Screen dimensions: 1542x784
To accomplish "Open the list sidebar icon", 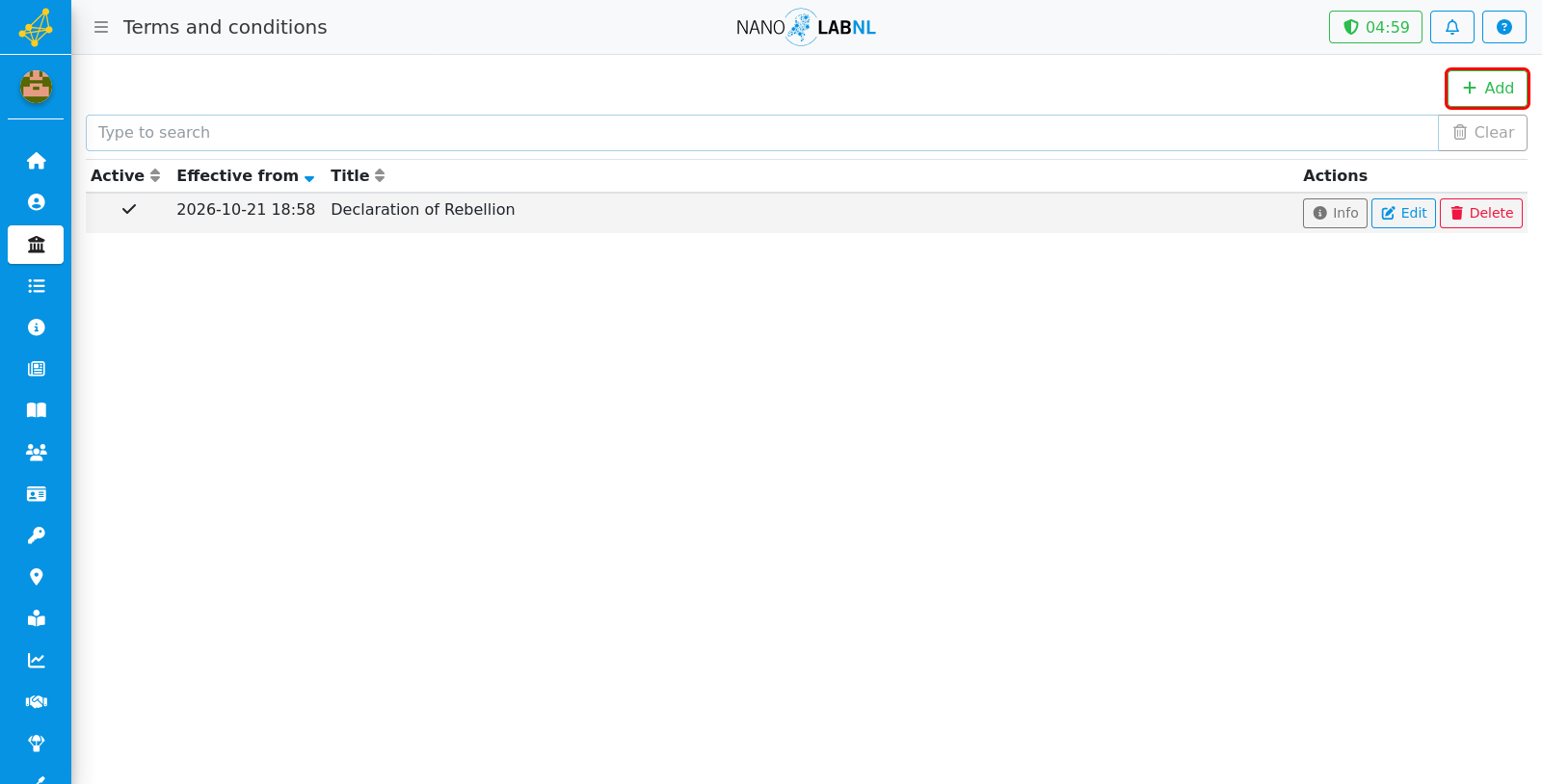I will pyautogui.click(x=36, y=286).
